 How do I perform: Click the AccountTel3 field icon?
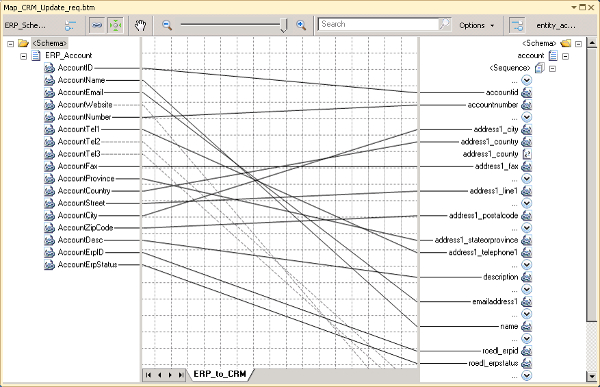[49, 154]
